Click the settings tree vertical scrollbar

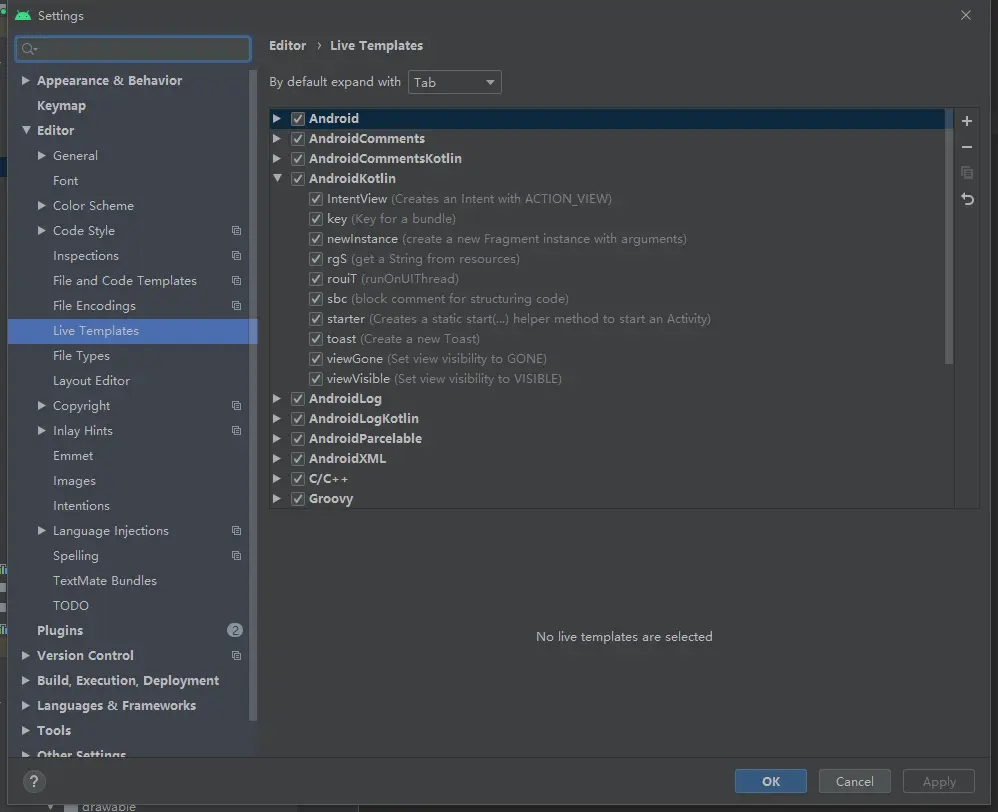click(x=253, y=395)
